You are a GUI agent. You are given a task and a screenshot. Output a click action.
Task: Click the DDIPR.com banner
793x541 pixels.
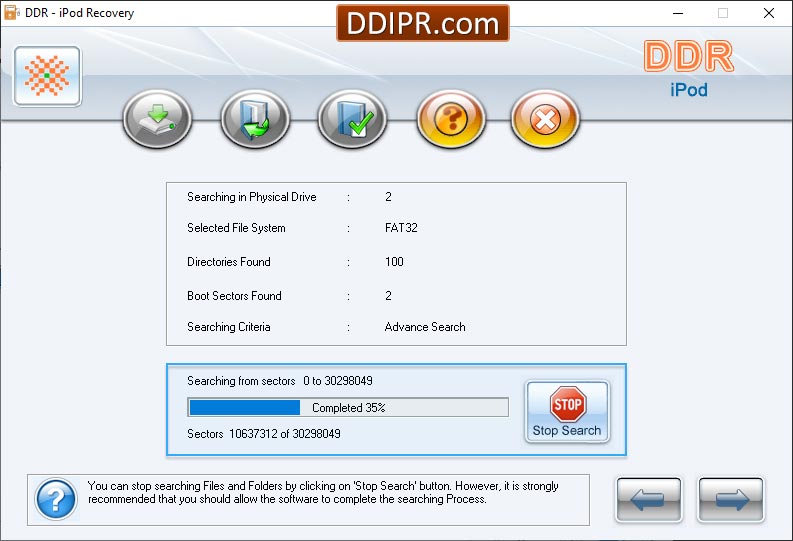click(423, 23)
